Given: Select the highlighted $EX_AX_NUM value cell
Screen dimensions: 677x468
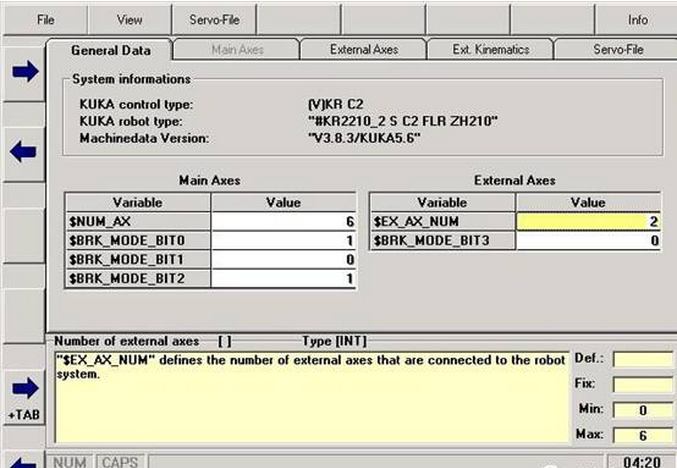Looking at the screenshot, I should click(588, 221).
